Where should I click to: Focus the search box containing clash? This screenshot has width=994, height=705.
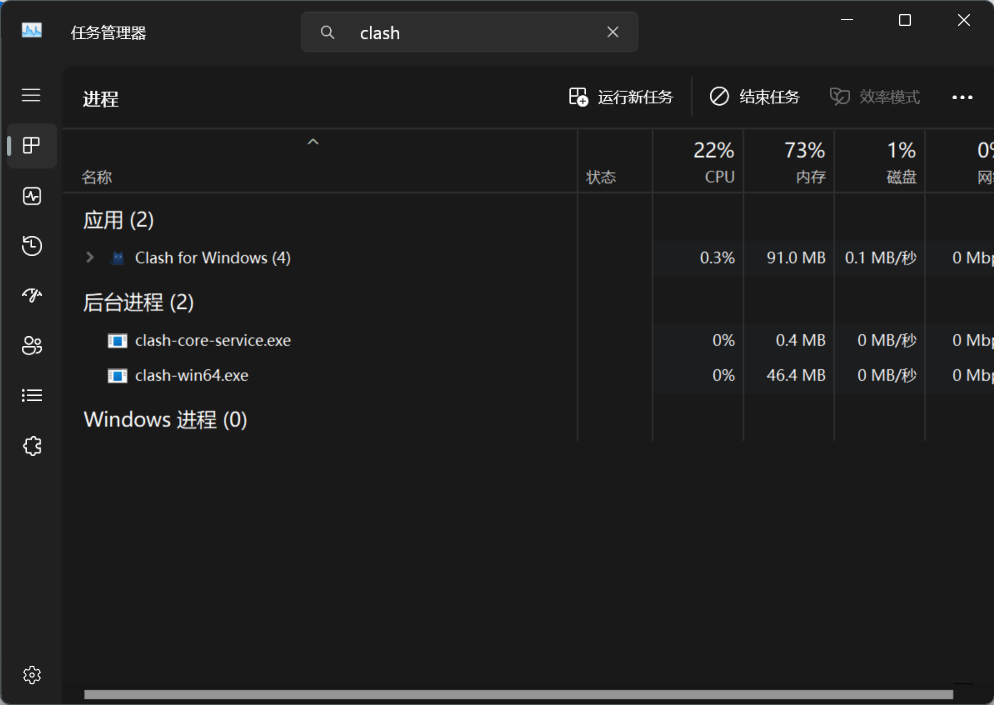(x=469, y=32)
